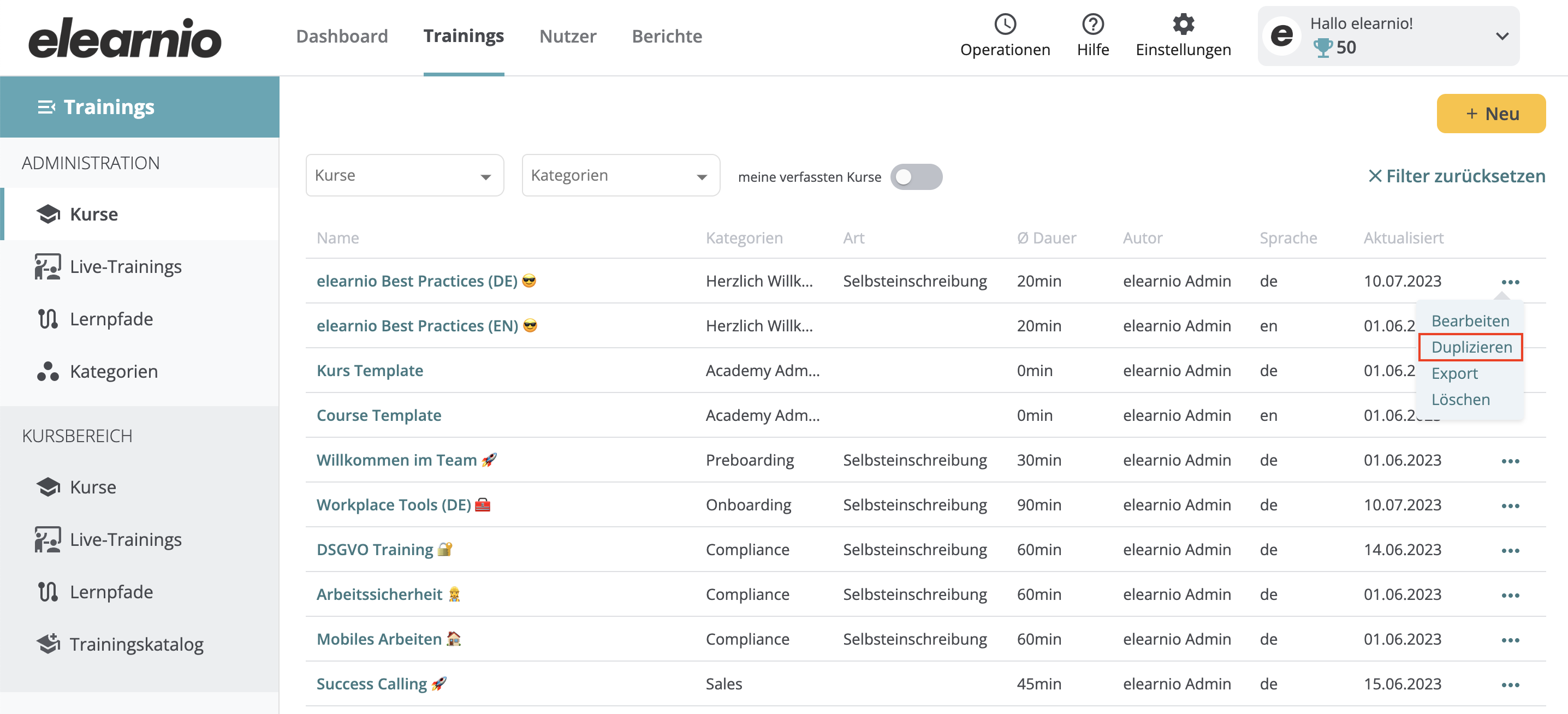Select Export in context menu
Image resolution: width=1568 pixels, height=714 pixels.
pyautogui.click(x=1454, y=373)
